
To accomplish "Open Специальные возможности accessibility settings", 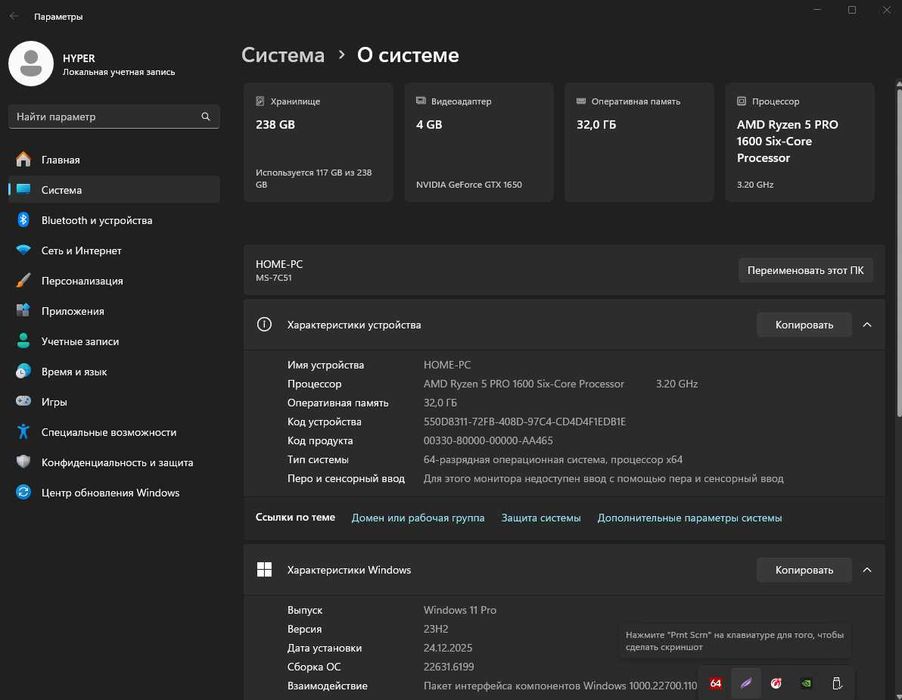I will pyautogui.click(x=114, y=432).
